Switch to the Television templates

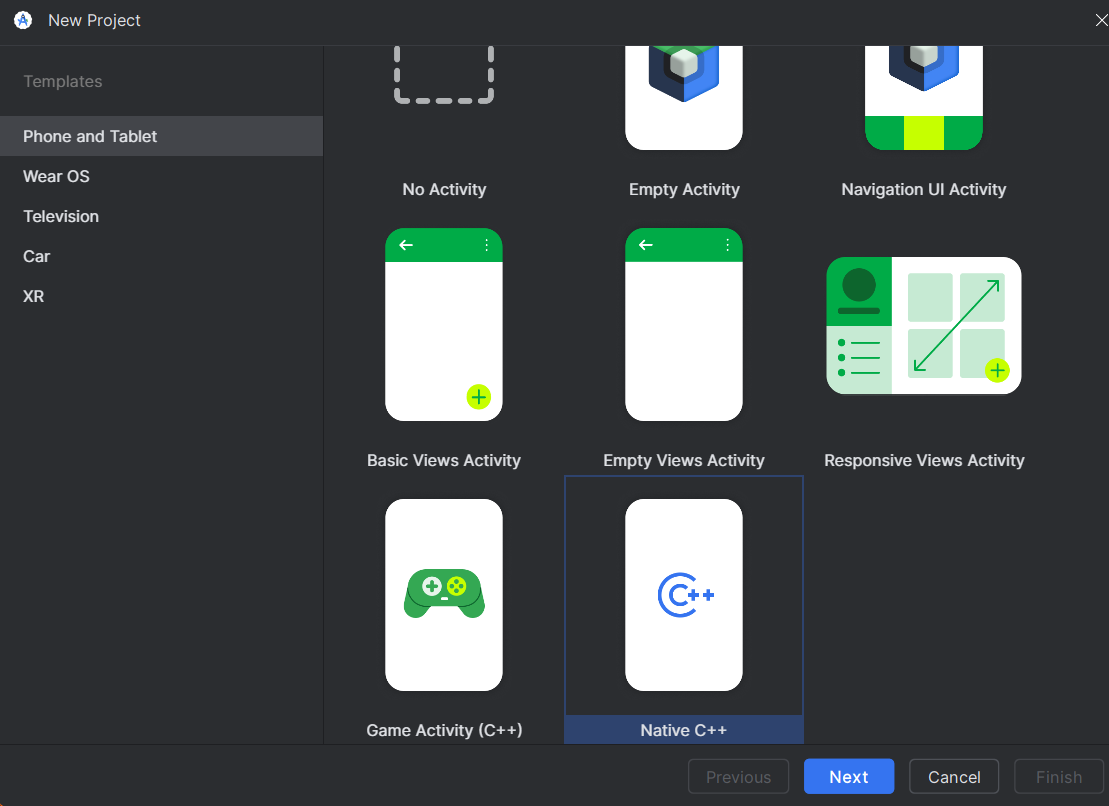(x=61, y=216)
